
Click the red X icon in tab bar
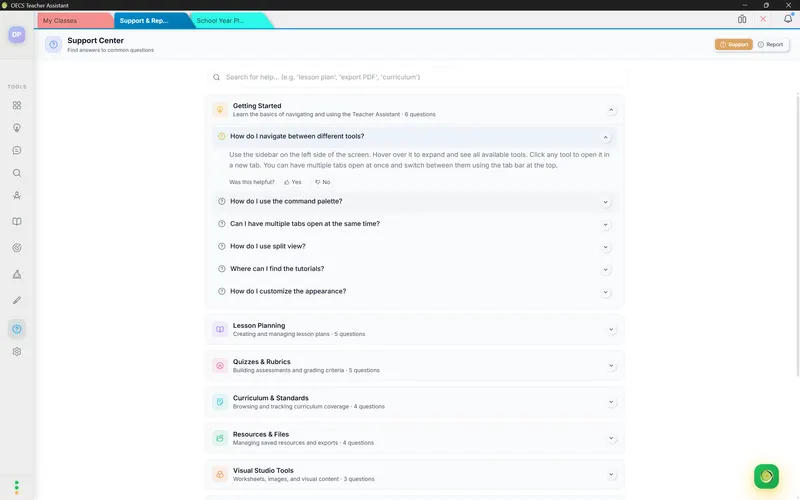763,19
